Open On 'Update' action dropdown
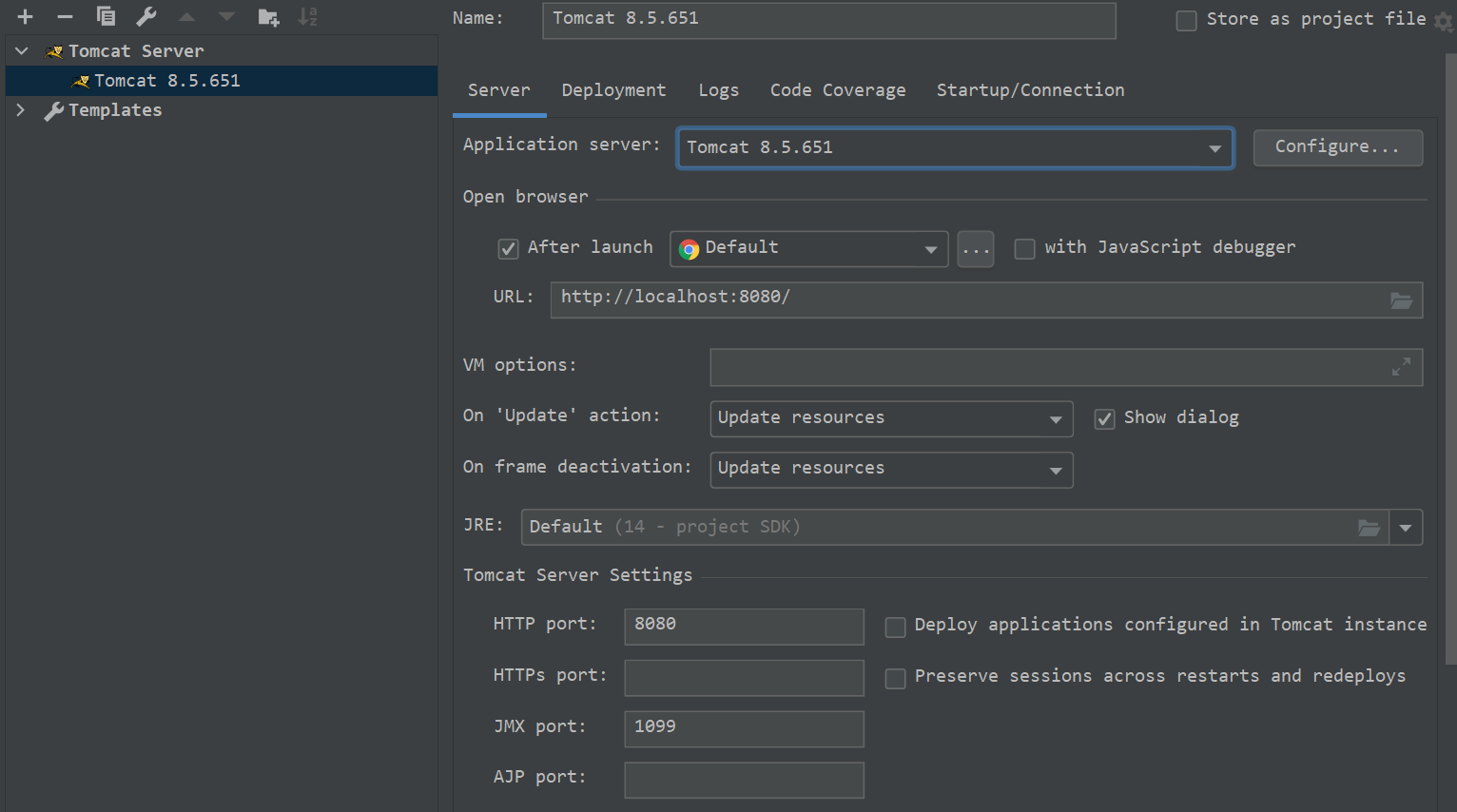This screenshot has height=812, width=1457. 892,418
